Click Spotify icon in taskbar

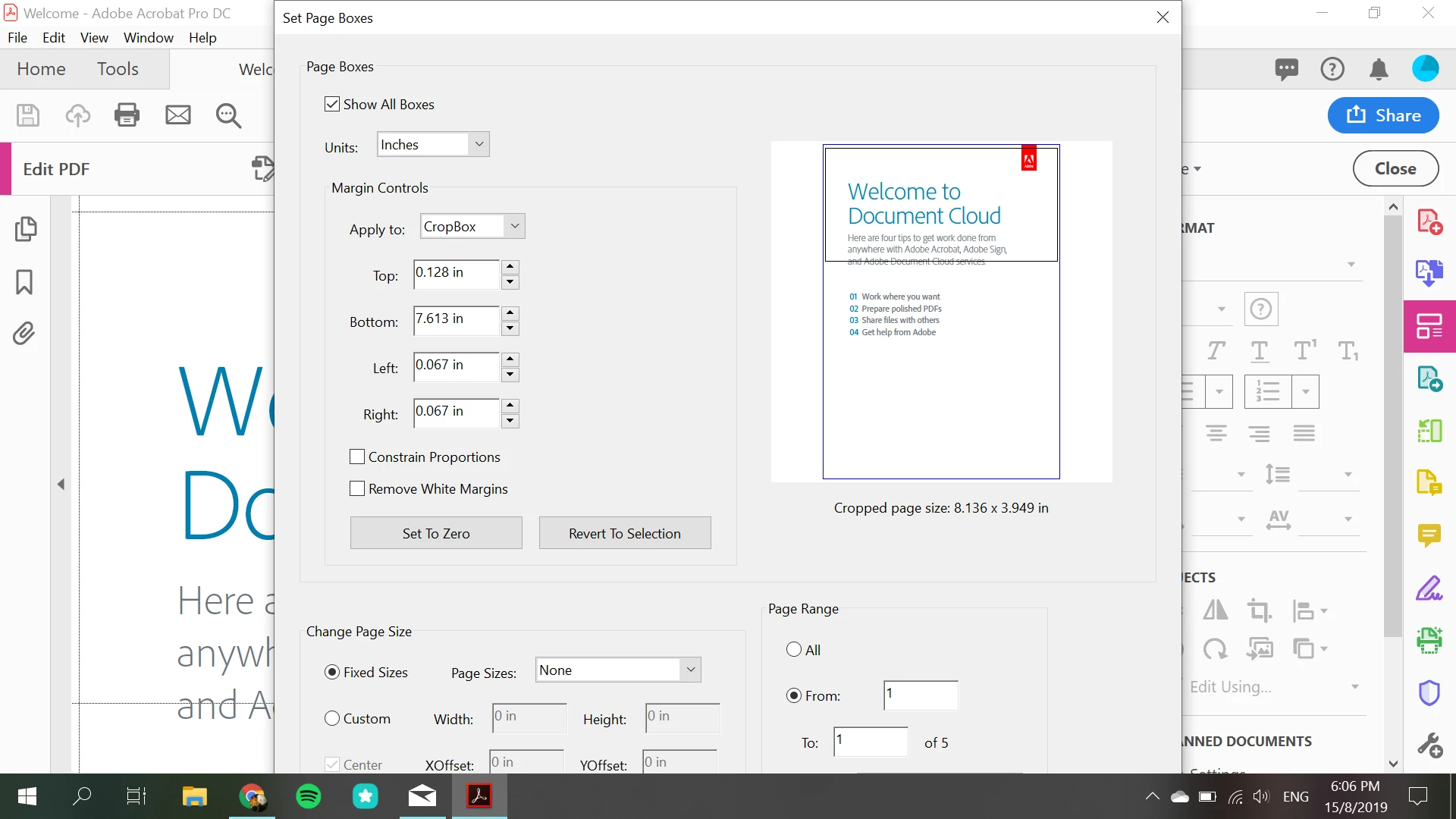[308, 796]
